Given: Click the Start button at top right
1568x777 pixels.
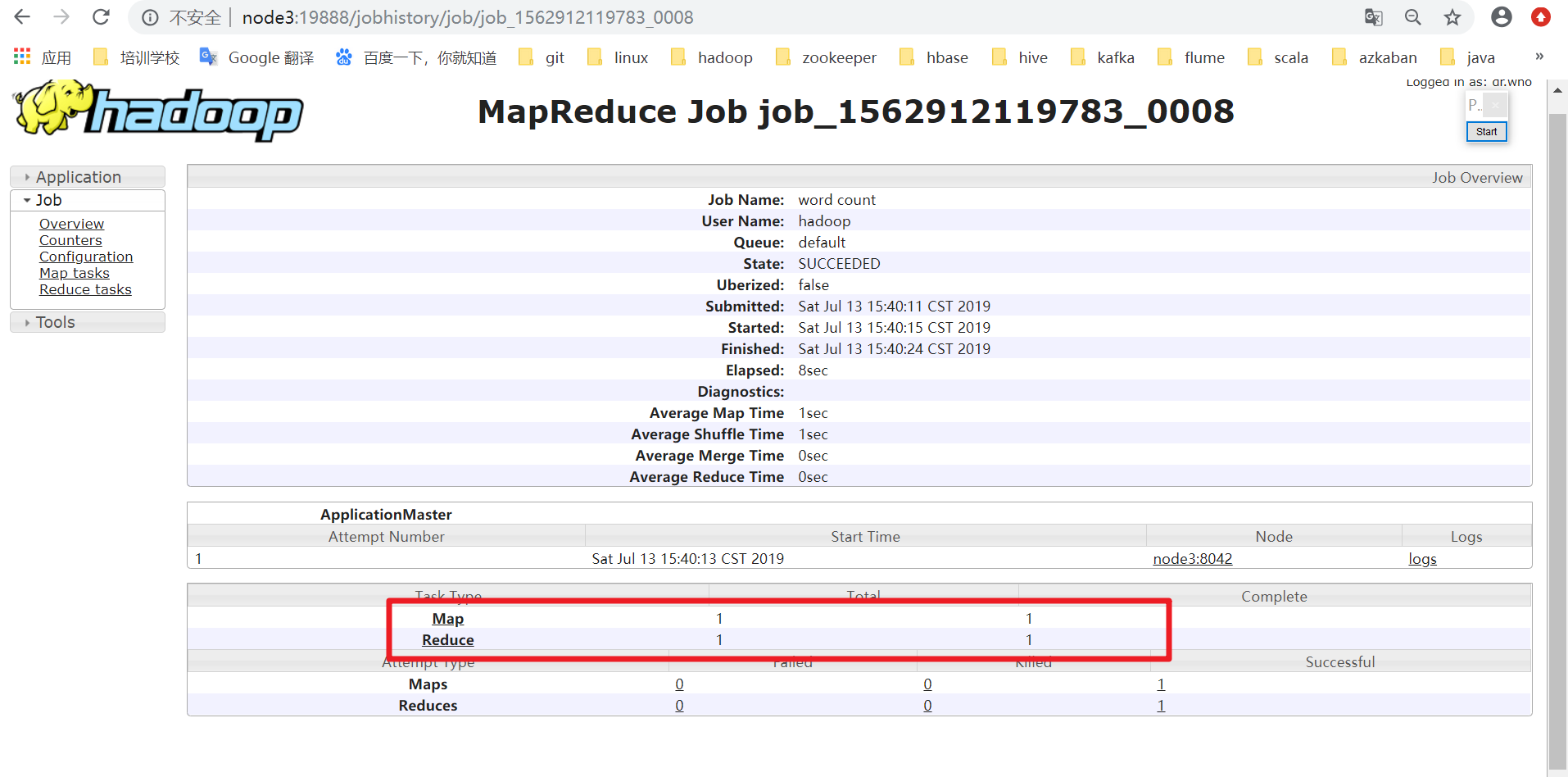Looking at the screenshot, I should click(1486, 131).
